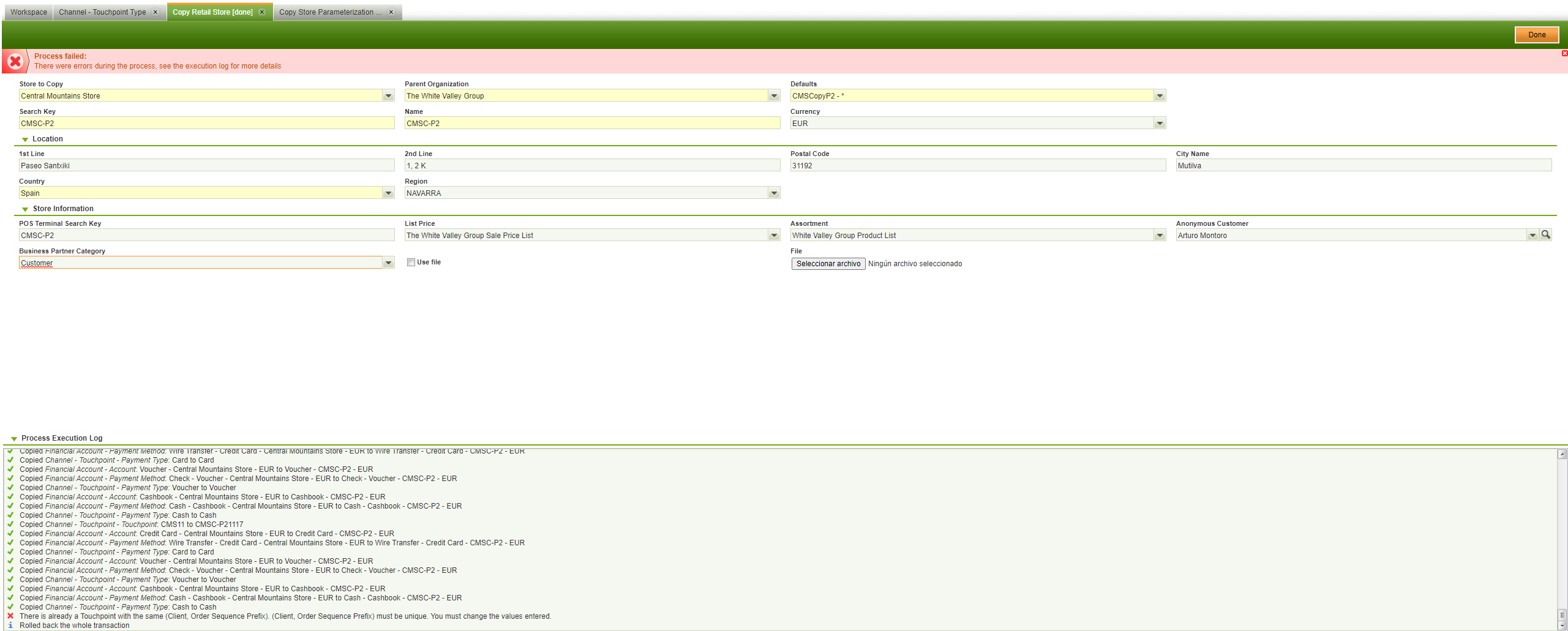Expand the Business Partner Category dropdown
Screen dimensions: 1568x631
coord(388,263)
